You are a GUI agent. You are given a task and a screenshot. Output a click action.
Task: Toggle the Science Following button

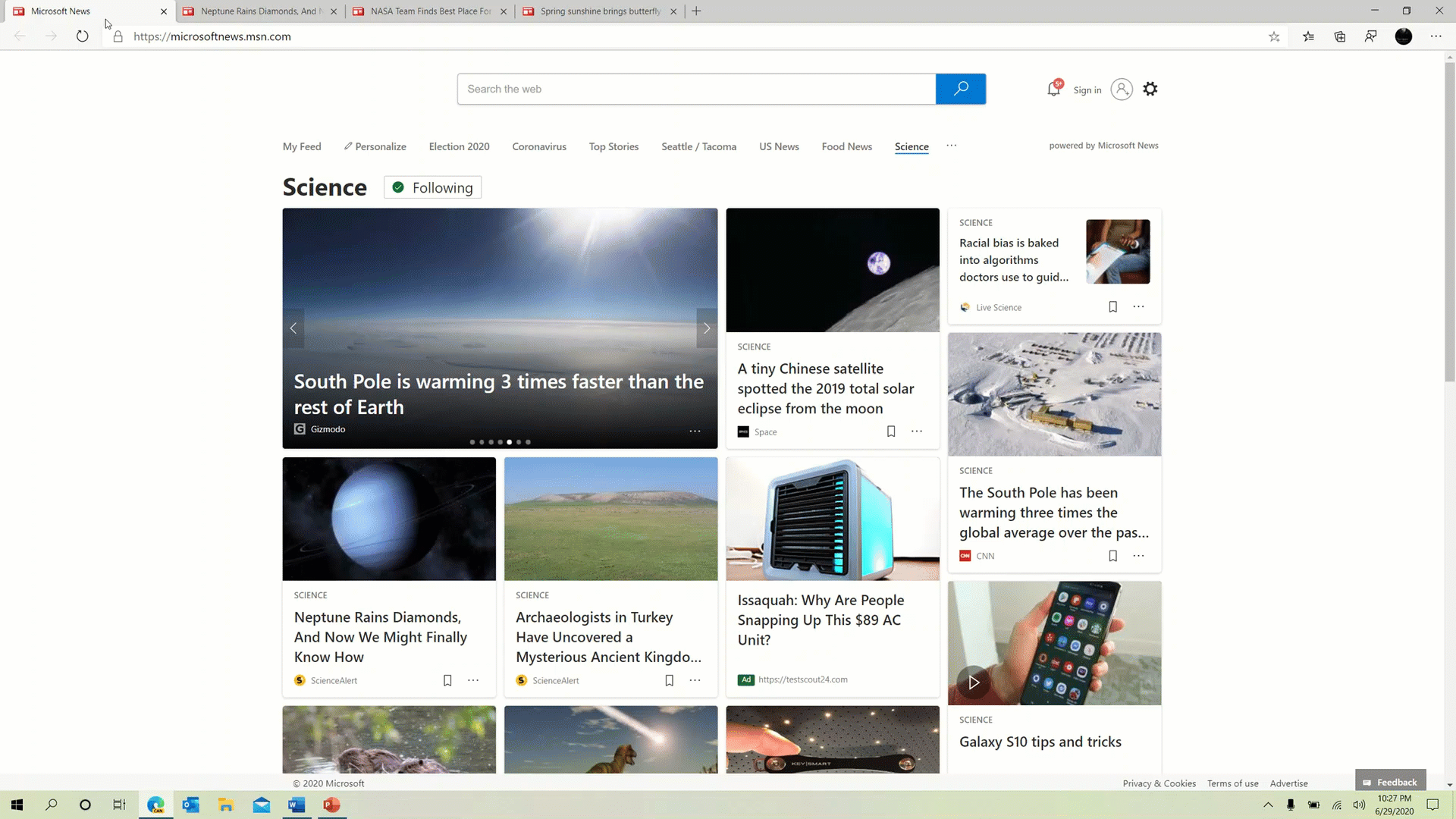[433, 187]
